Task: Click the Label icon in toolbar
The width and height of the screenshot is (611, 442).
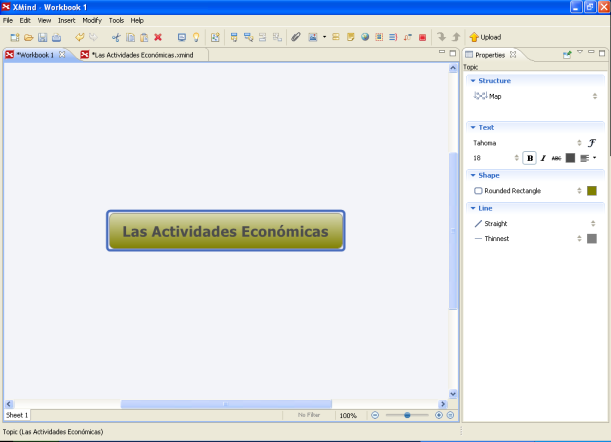Action: tap(336, 37)
